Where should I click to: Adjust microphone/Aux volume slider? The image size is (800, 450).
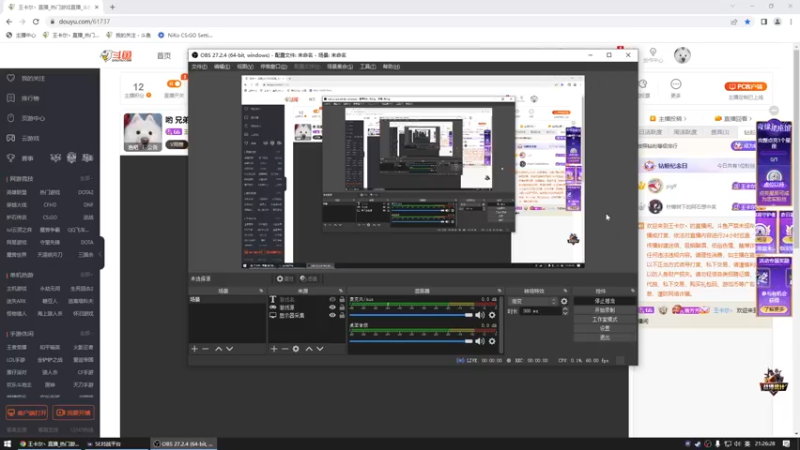pyautogui.click(x=411, y=315)
